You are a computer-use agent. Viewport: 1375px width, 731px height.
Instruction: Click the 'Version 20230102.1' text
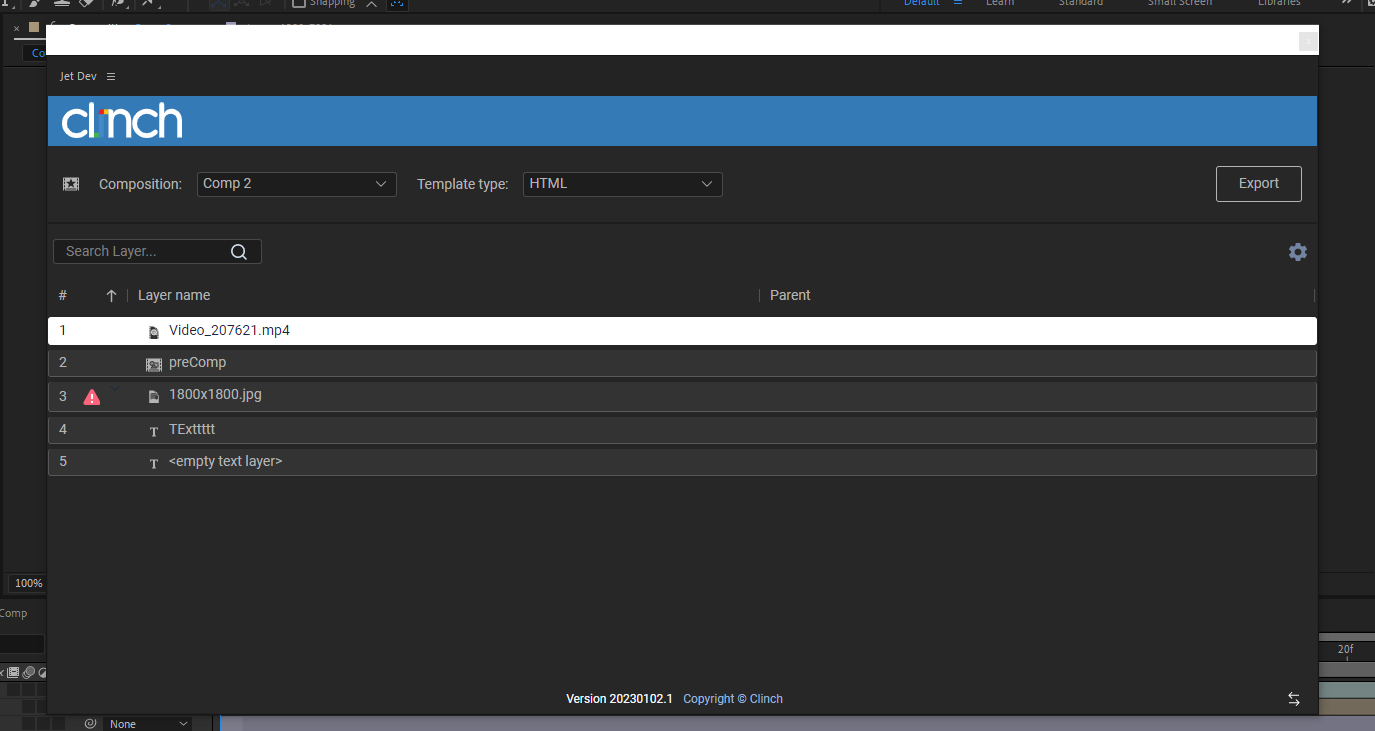[x=619, y=699]
